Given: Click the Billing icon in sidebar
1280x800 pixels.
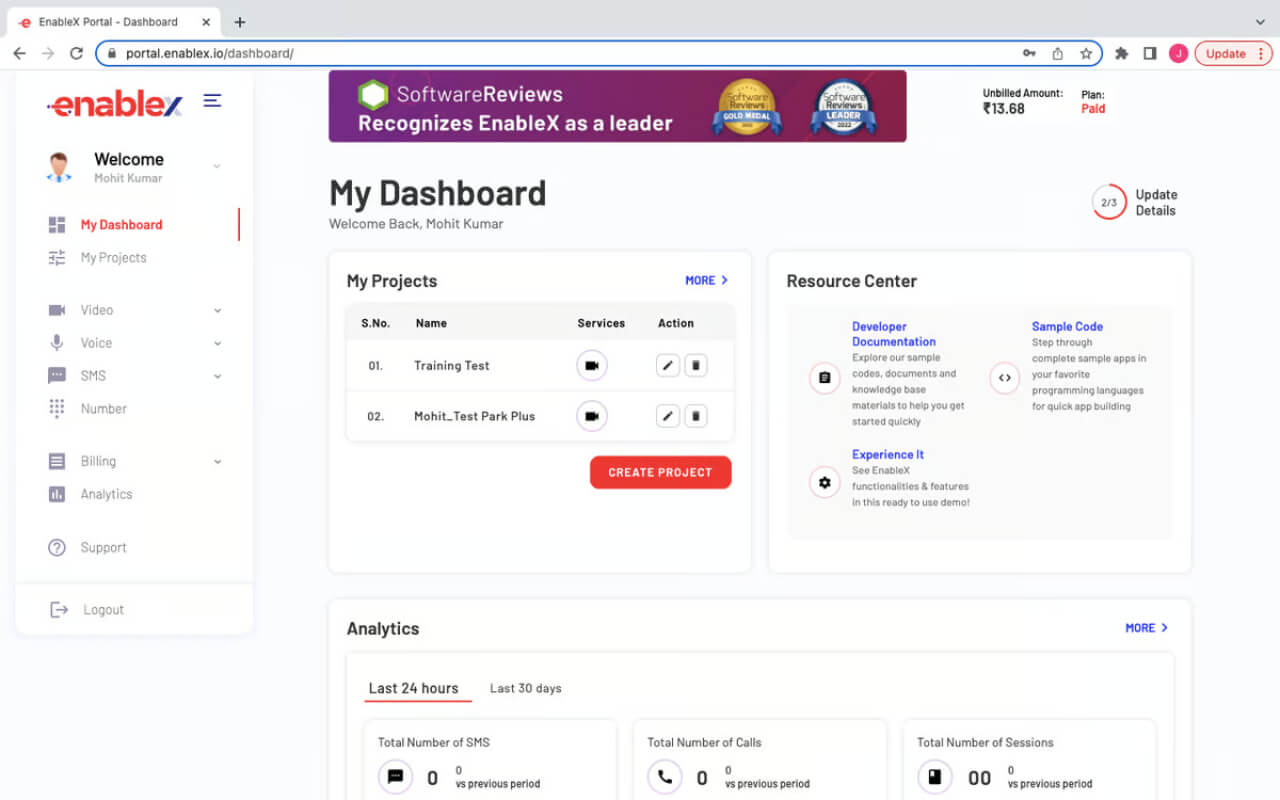Looking at the screenshot, I should pos(57,461).
